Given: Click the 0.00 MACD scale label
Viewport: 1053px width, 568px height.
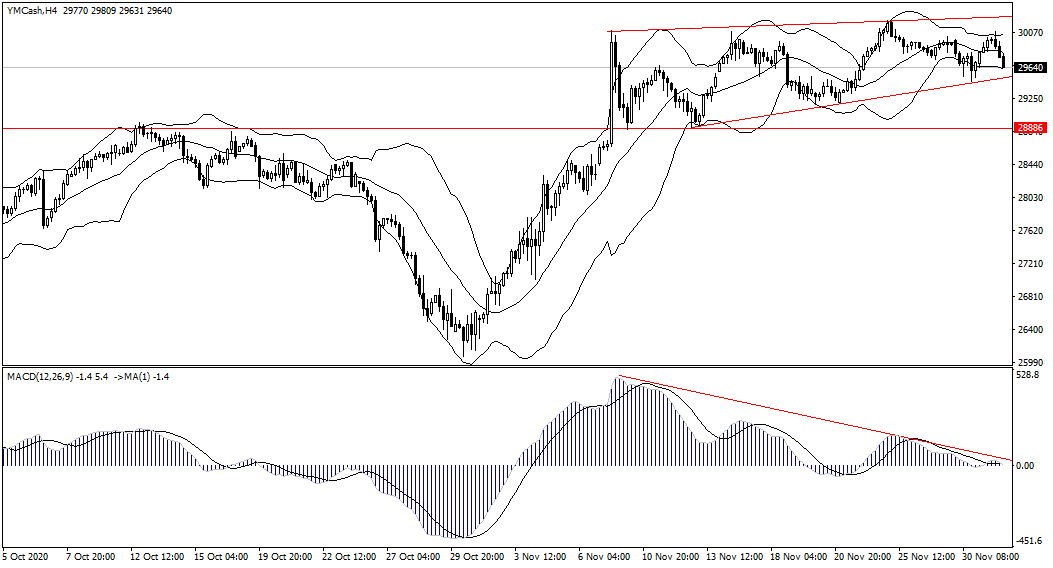Looking at the screenshot, I should coord(1025,466).
